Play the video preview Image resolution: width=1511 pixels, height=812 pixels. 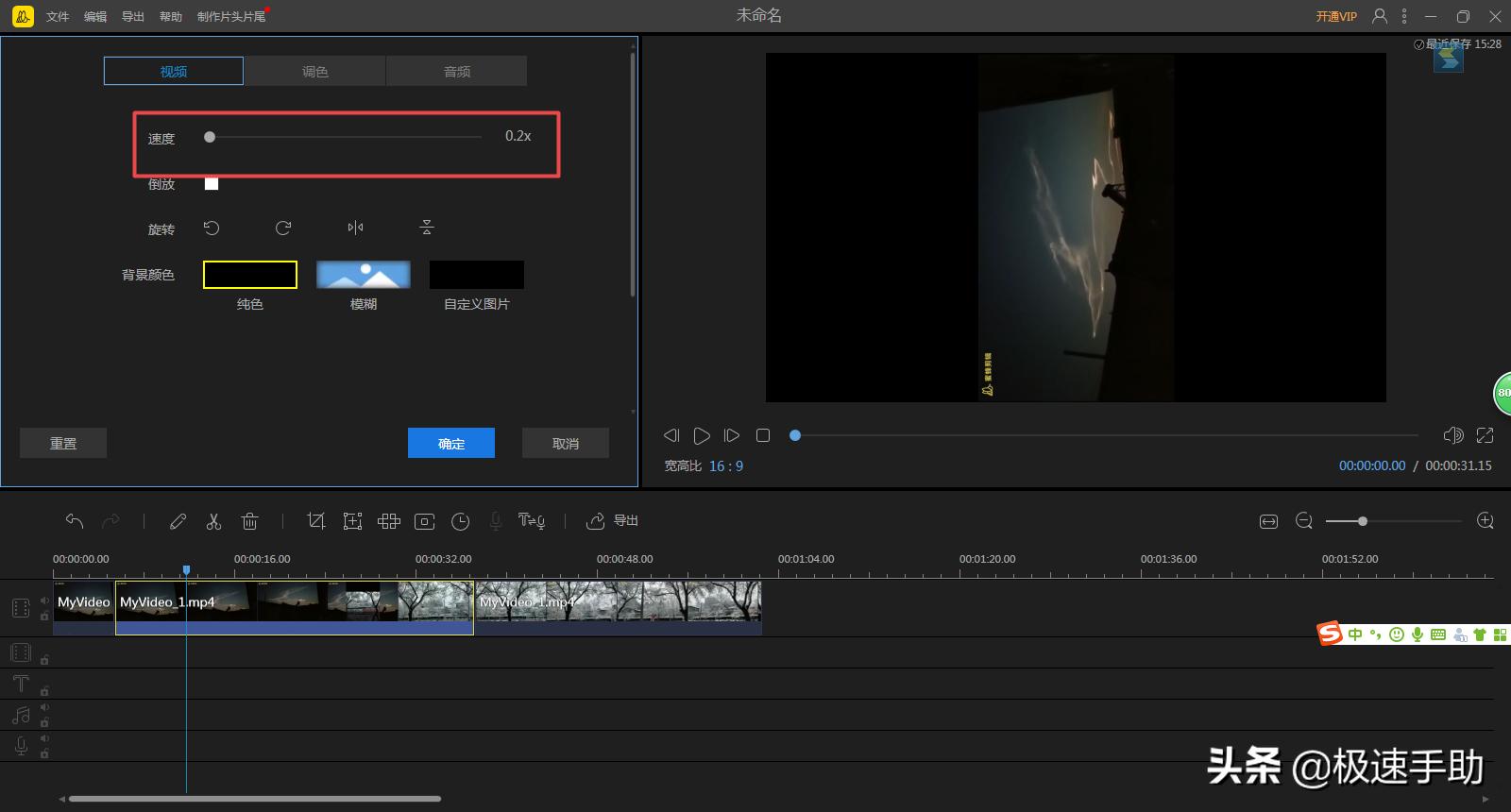[702, 435]
